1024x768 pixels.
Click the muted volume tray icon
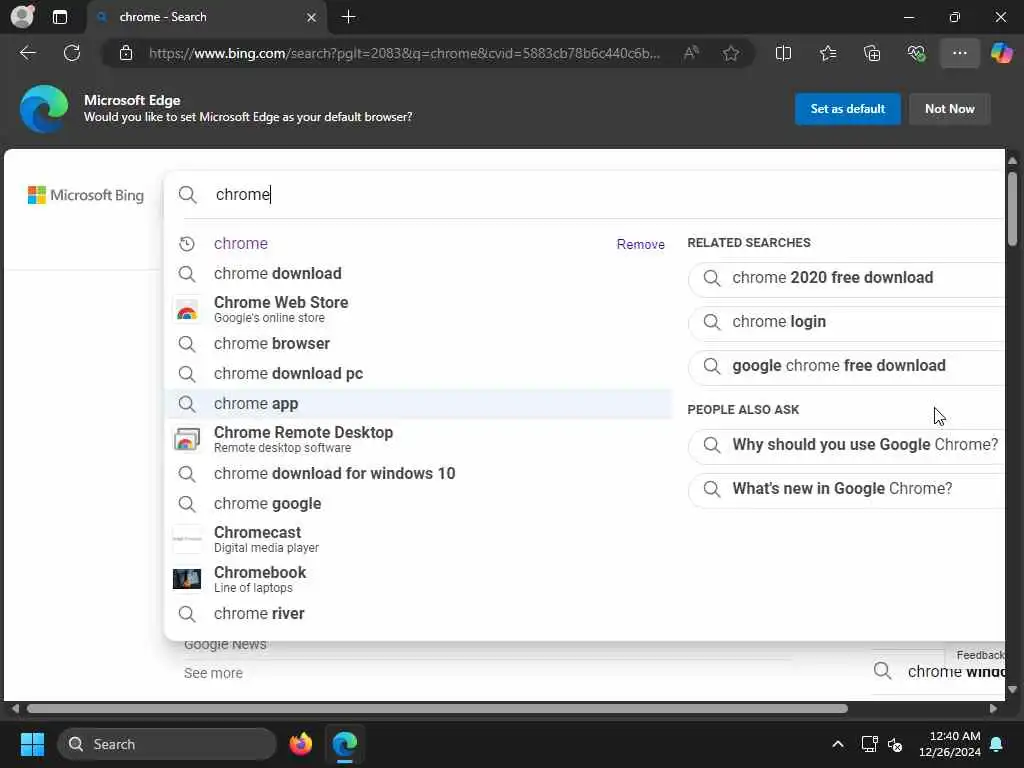(895, 744)
